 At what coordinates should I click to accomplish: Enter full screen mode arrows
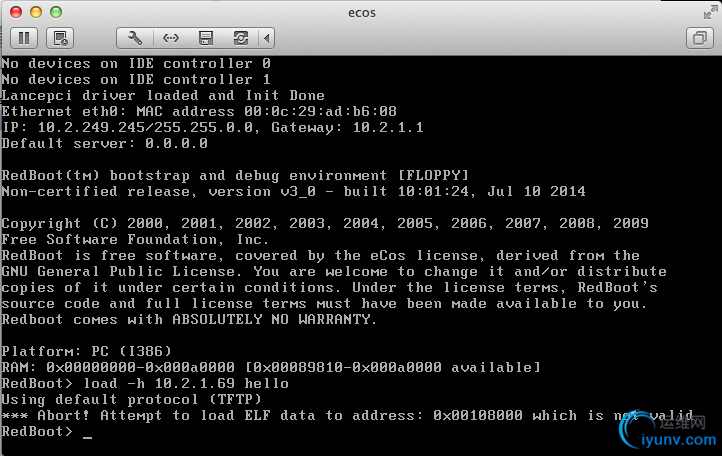pyautogui.click(x=710, y=12)
